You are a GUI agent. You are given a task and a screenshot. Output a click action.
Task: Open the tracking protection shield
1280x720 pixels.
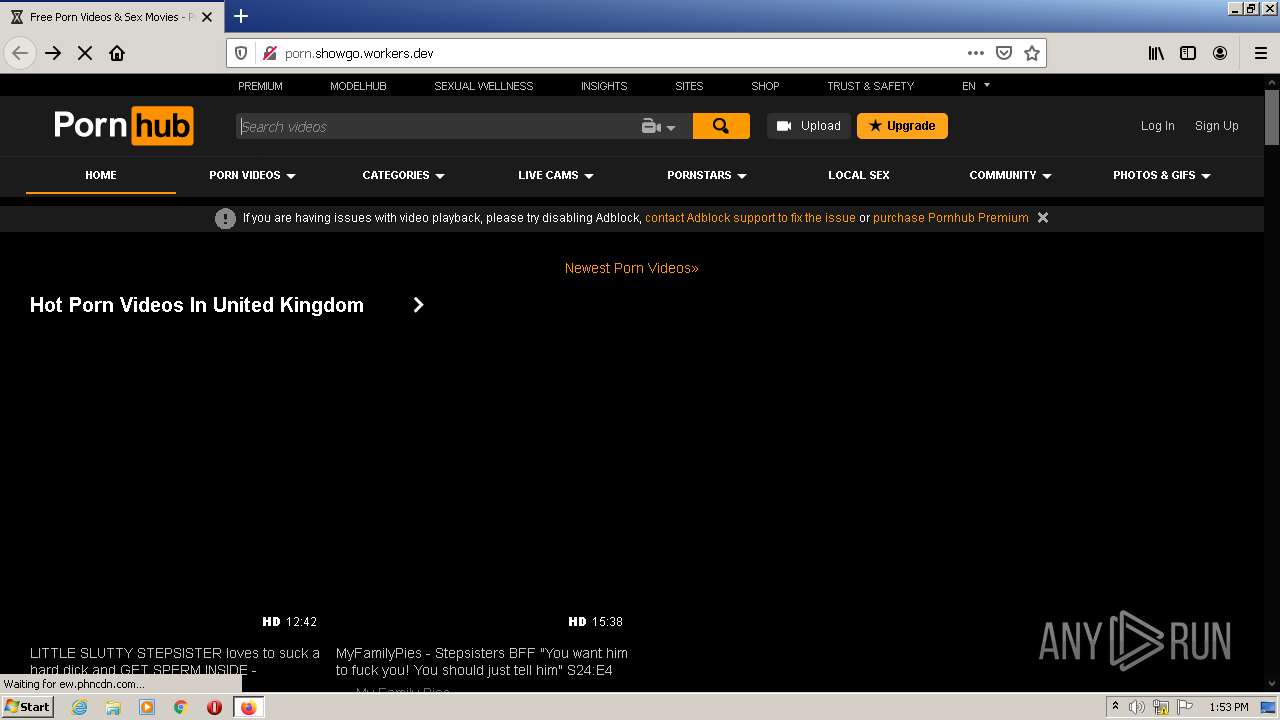coord(241,53)
